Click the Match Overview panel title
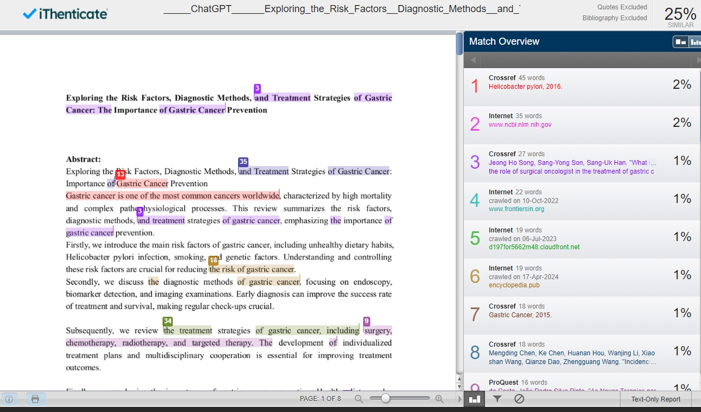 point(504,42)
